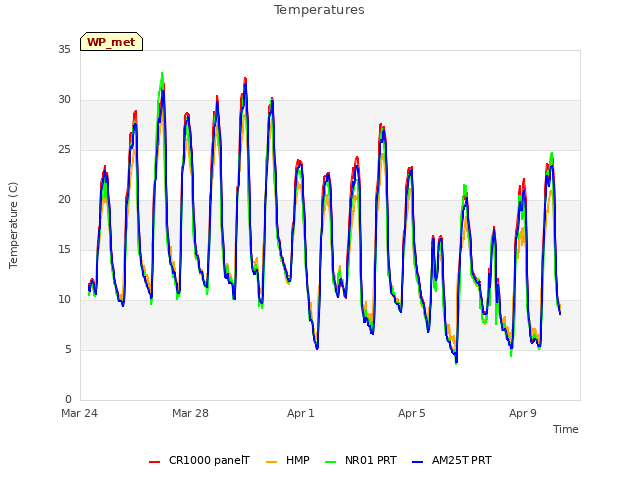Click the 35 y-axis label
This screenshot has height=480, width=640.
64,50
